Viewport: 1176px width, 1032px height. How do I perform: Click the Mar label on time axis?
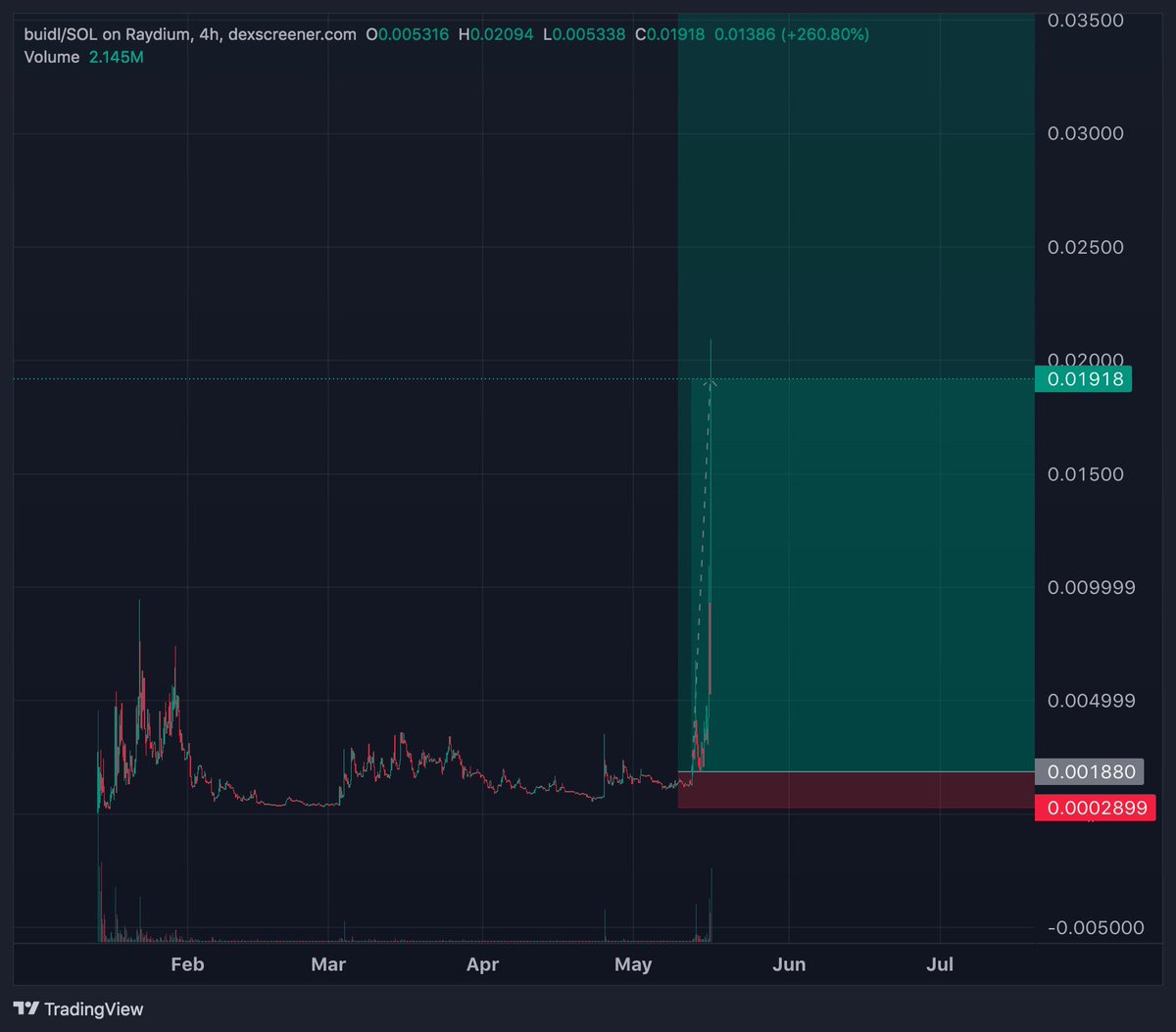pyautogui.click(x=328, y=965)
